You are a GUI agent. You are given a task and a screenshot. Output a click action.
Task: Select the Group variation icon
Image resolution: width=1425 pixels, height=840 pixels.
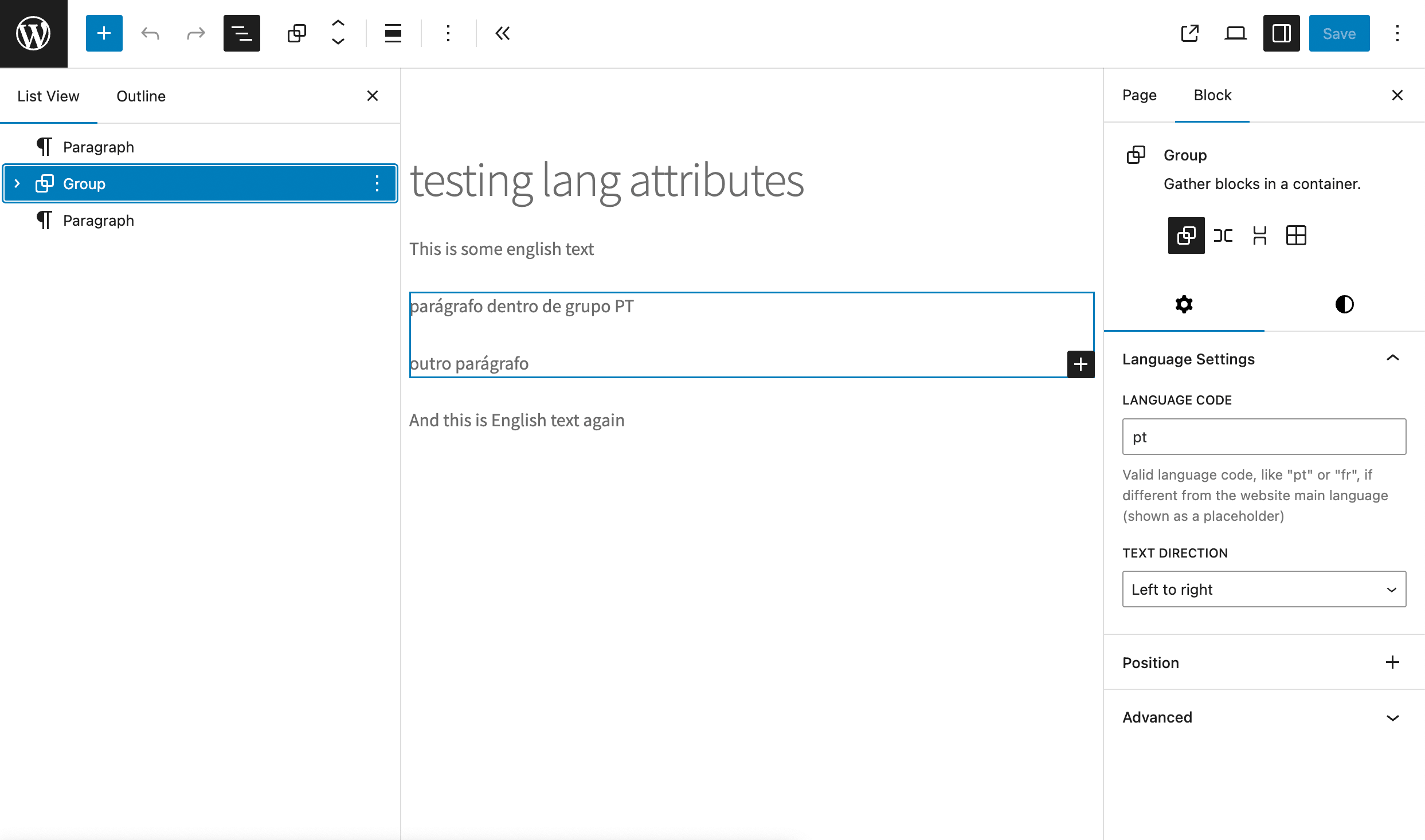click(1186, 235)
